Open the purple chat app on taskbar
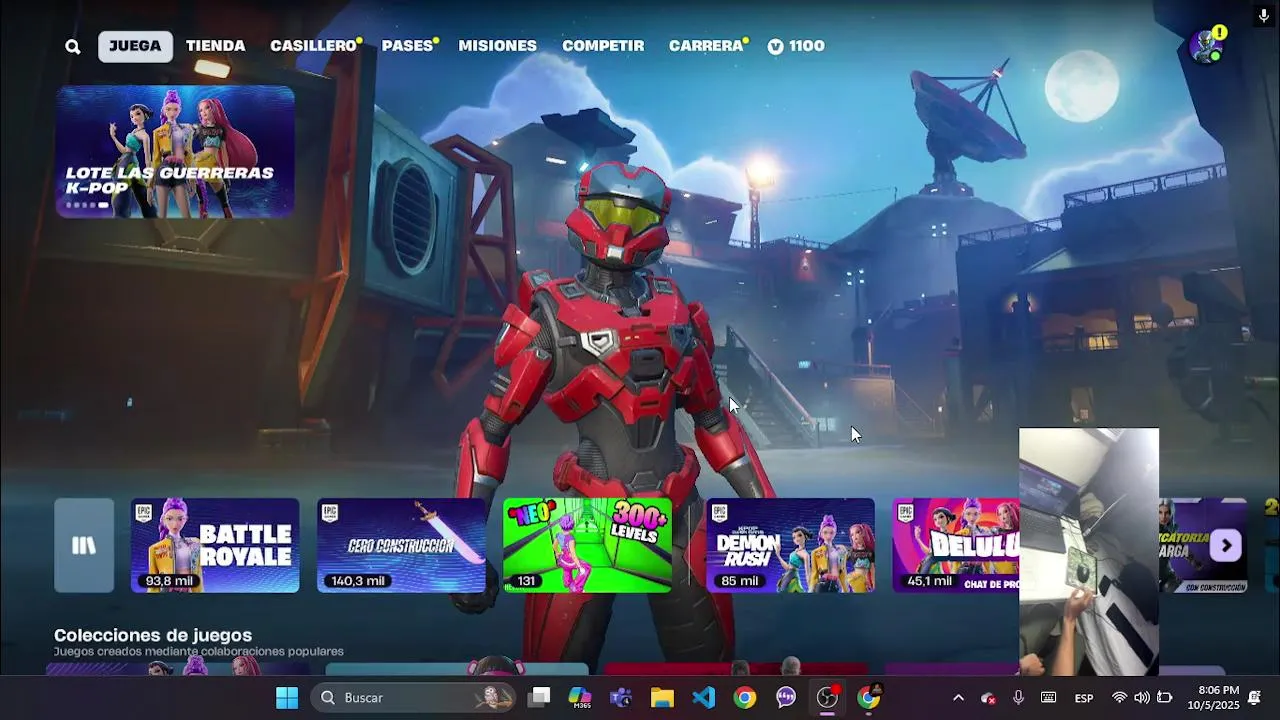Screen dimensions: 1280x720 click(x=786, y=697)
